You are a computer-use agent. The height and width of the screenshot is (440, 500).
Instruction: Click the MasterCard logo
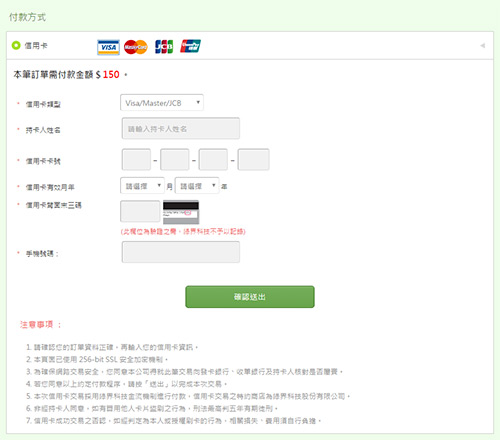pyautogui.click(x=136, y=47)
